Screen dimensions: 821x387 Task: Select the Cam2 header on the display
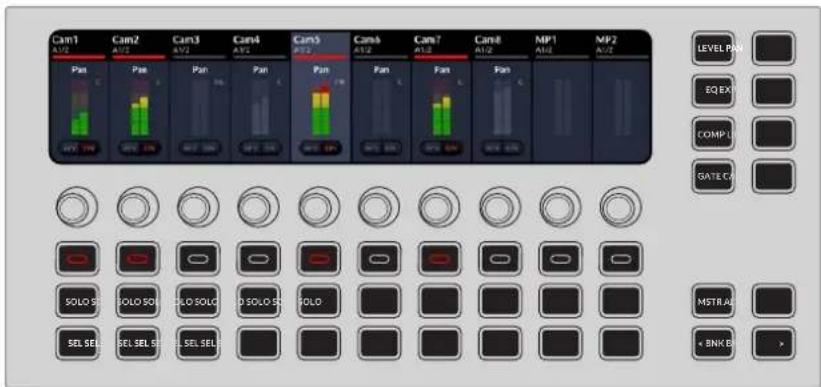pyautogui.click(x=139, y=46)
